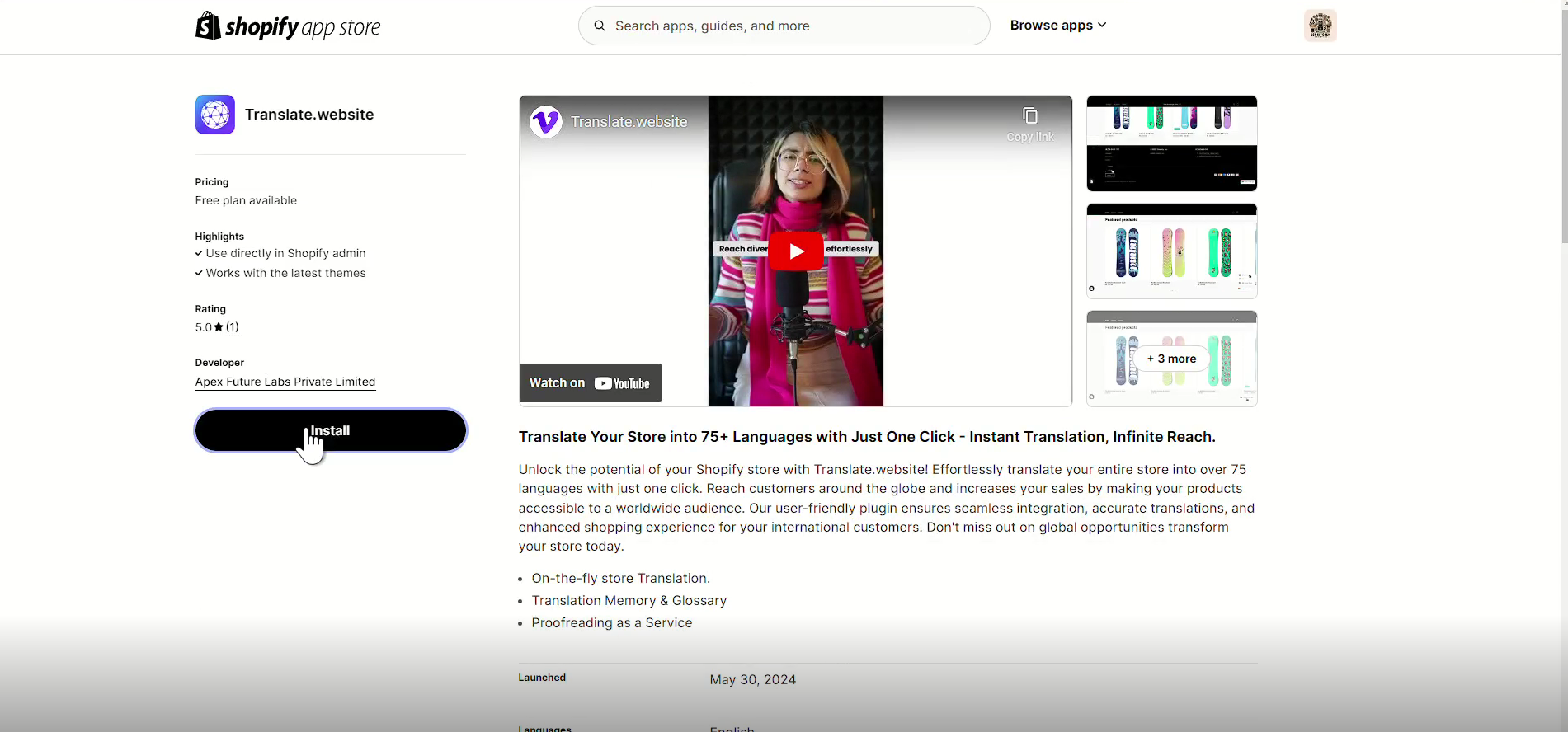Click the 'May 30, 2024' launch date
Image resolution: width=1568 pixels, height=732 pixels.
[x=753, y=680]
